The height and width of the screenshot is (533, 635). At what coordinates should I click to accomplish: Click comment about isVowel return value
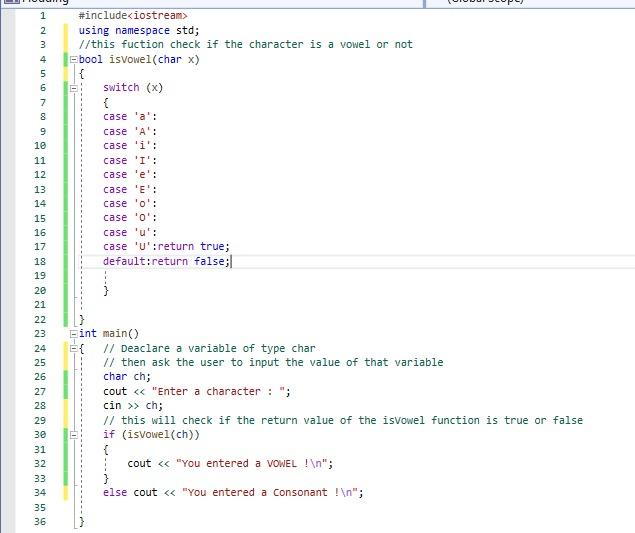[x=343, y=420]
